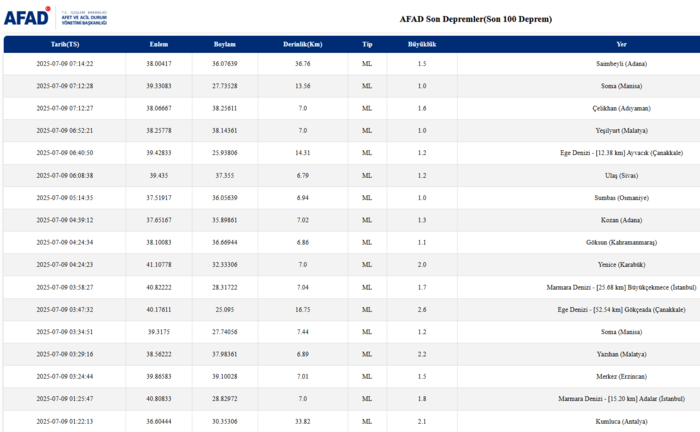The width and height of the screenshot is (700, 432).
Task: Click the Çelikhan (Adıyaman) location cell
Action: (621, 108)
